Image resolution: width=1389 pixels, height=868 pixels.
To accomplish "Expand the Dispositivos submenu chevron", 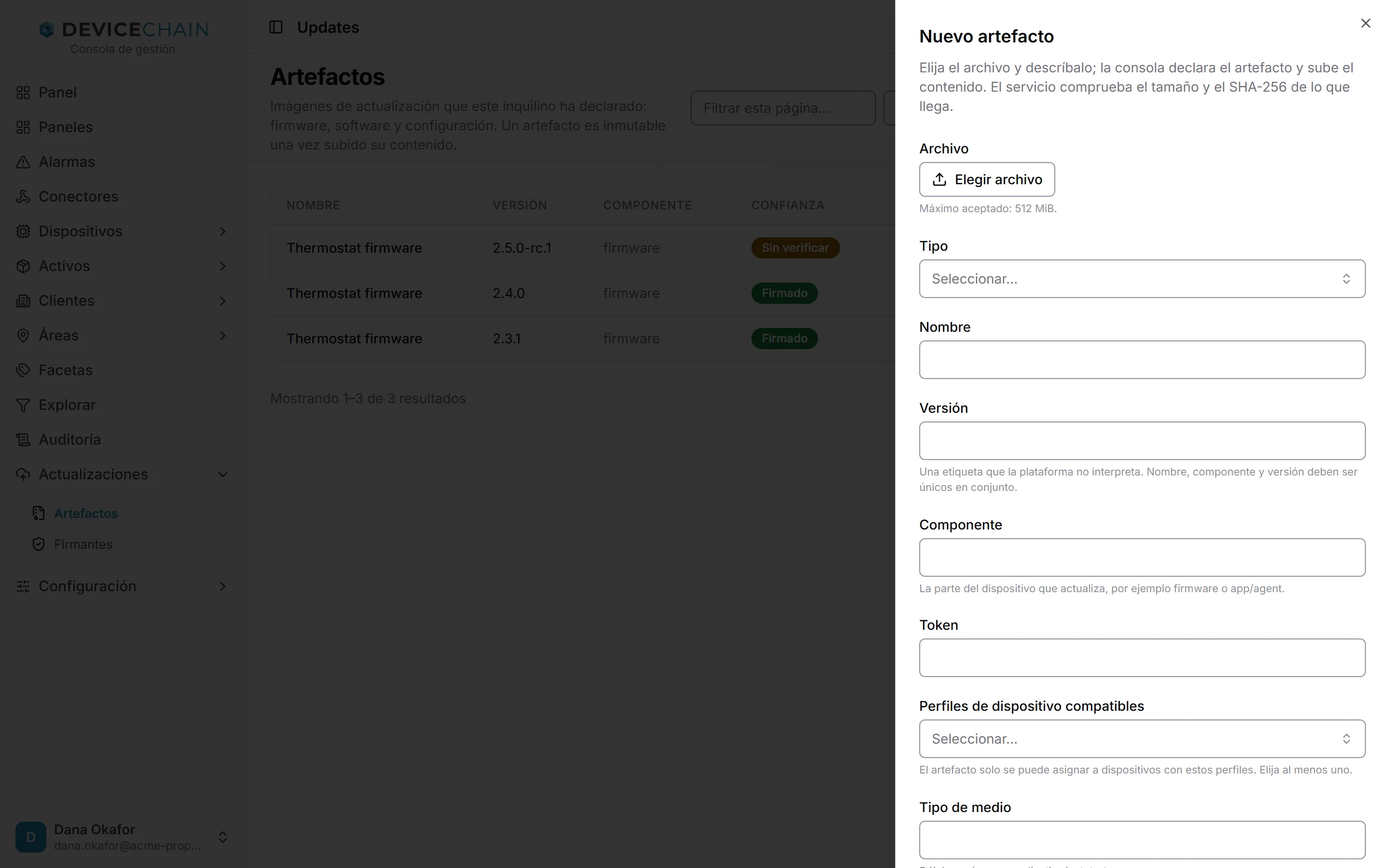I will point(223,231).
